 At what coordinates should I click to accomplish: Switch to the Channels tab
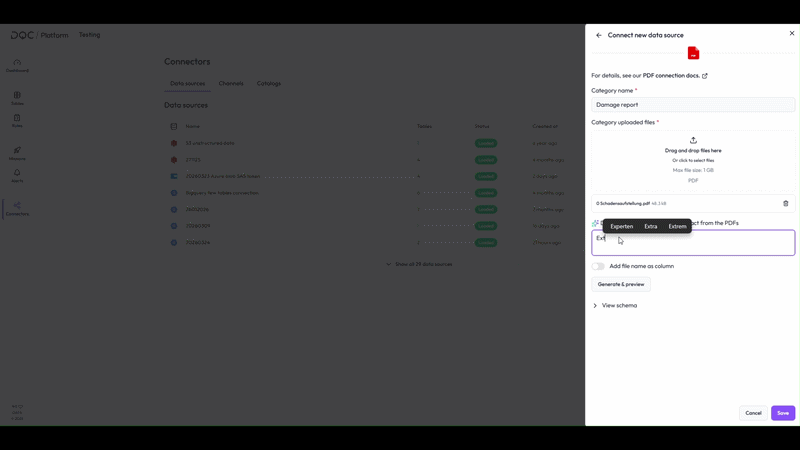[x=231, y=84]
